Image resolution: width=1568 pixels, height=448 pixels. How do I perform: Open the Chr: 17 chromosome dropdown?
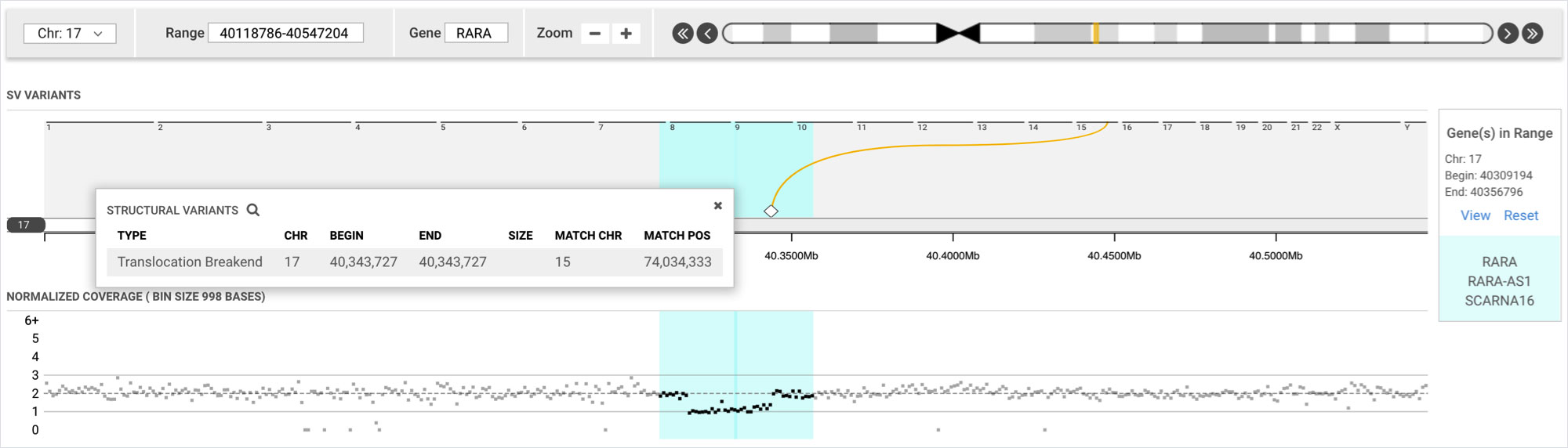point(70,34)
